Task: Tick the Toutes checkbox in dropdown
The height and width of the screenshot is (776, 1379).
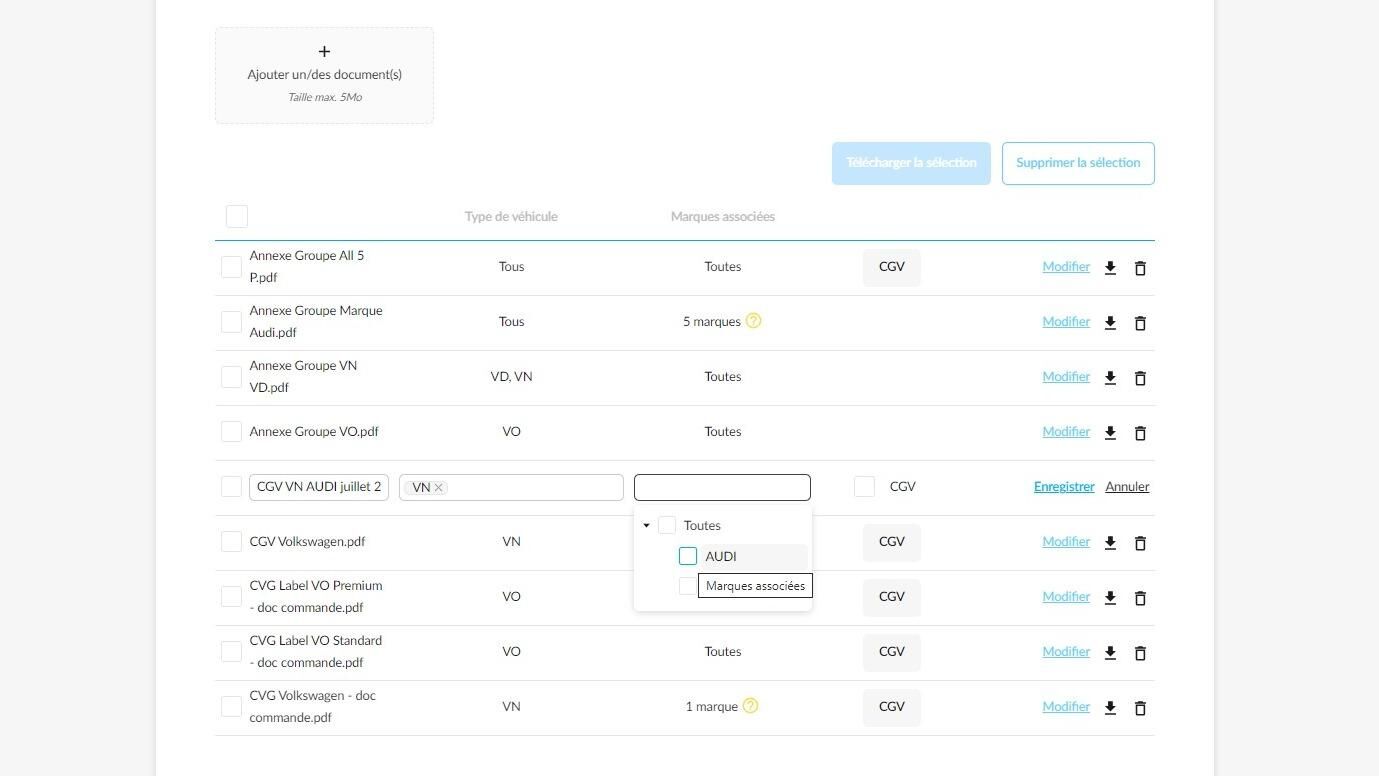Action: (x=667, y=525)
